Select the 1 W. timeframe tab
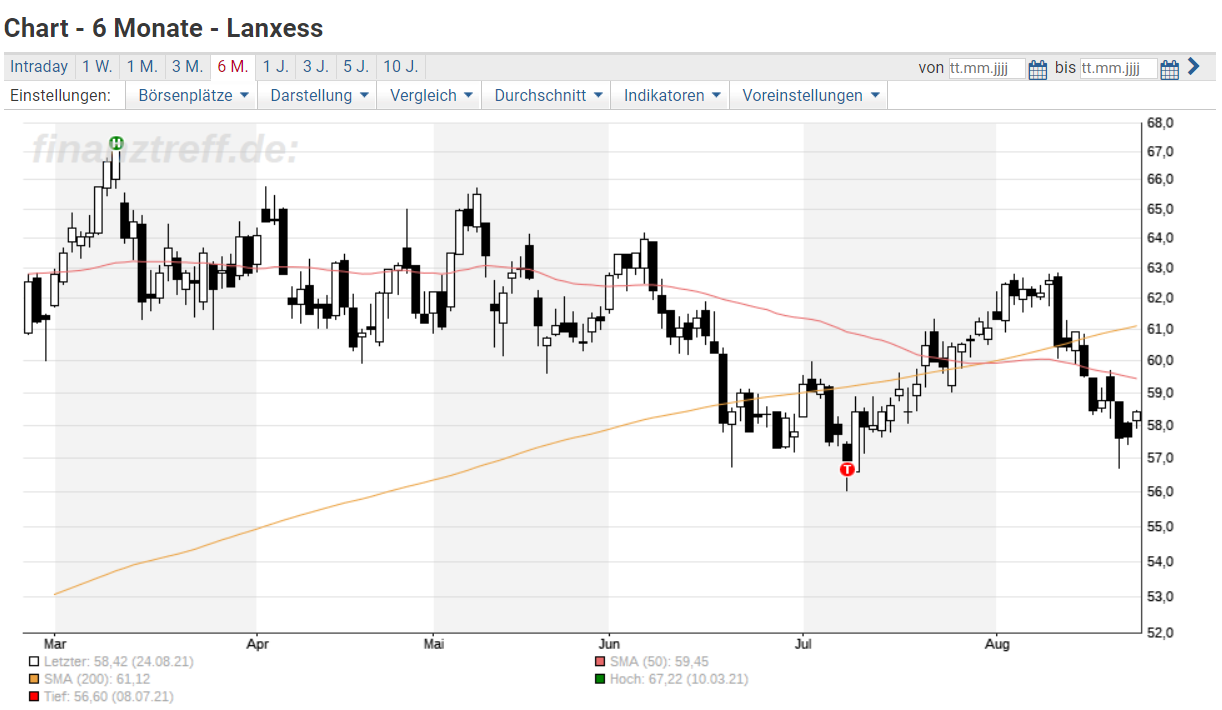Image resolution: width=1222 pixels, height=710 pixels. pyautogui.click(x=97, y=67)
